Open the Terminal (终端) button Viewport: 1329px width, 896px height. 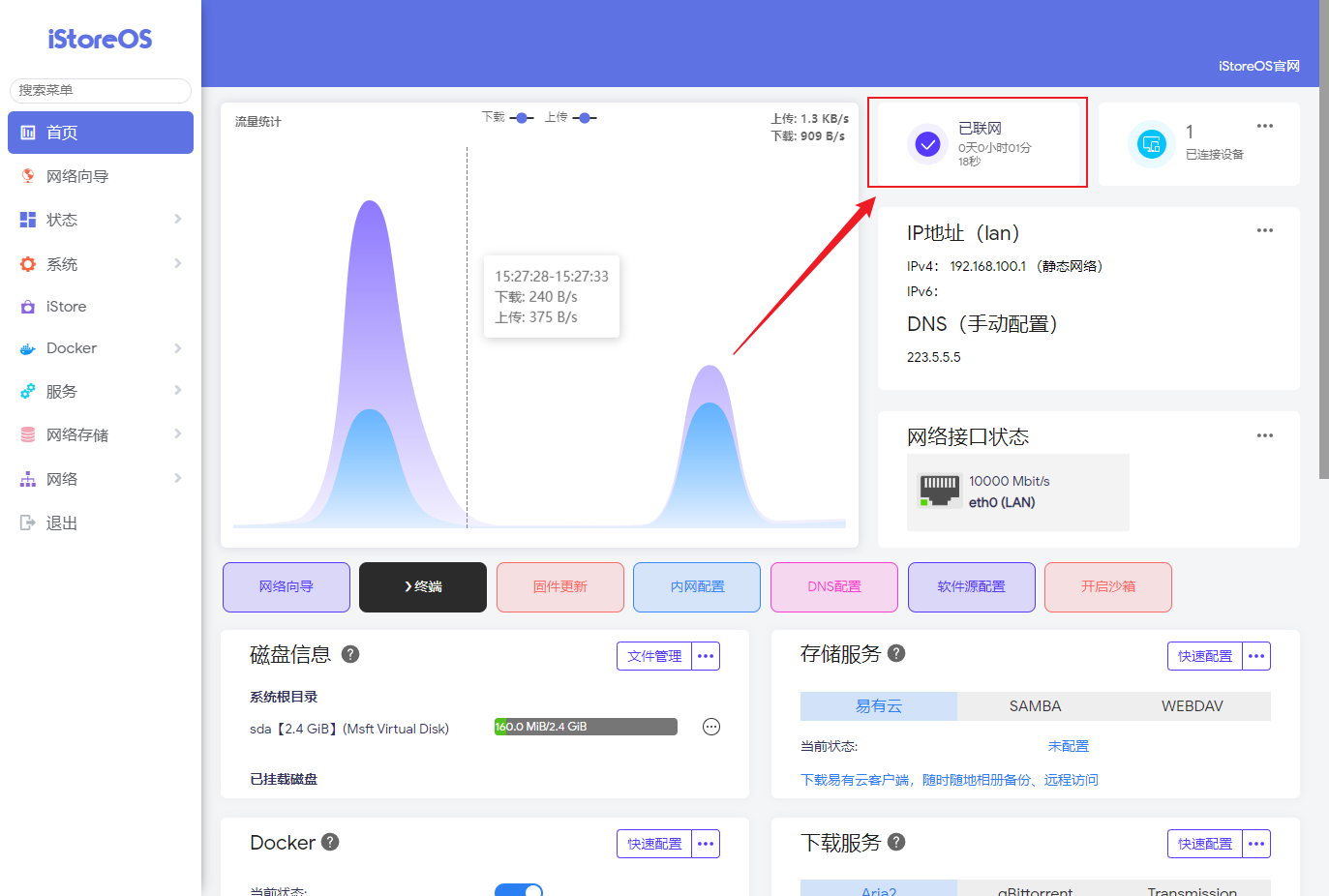pos(423,587)
